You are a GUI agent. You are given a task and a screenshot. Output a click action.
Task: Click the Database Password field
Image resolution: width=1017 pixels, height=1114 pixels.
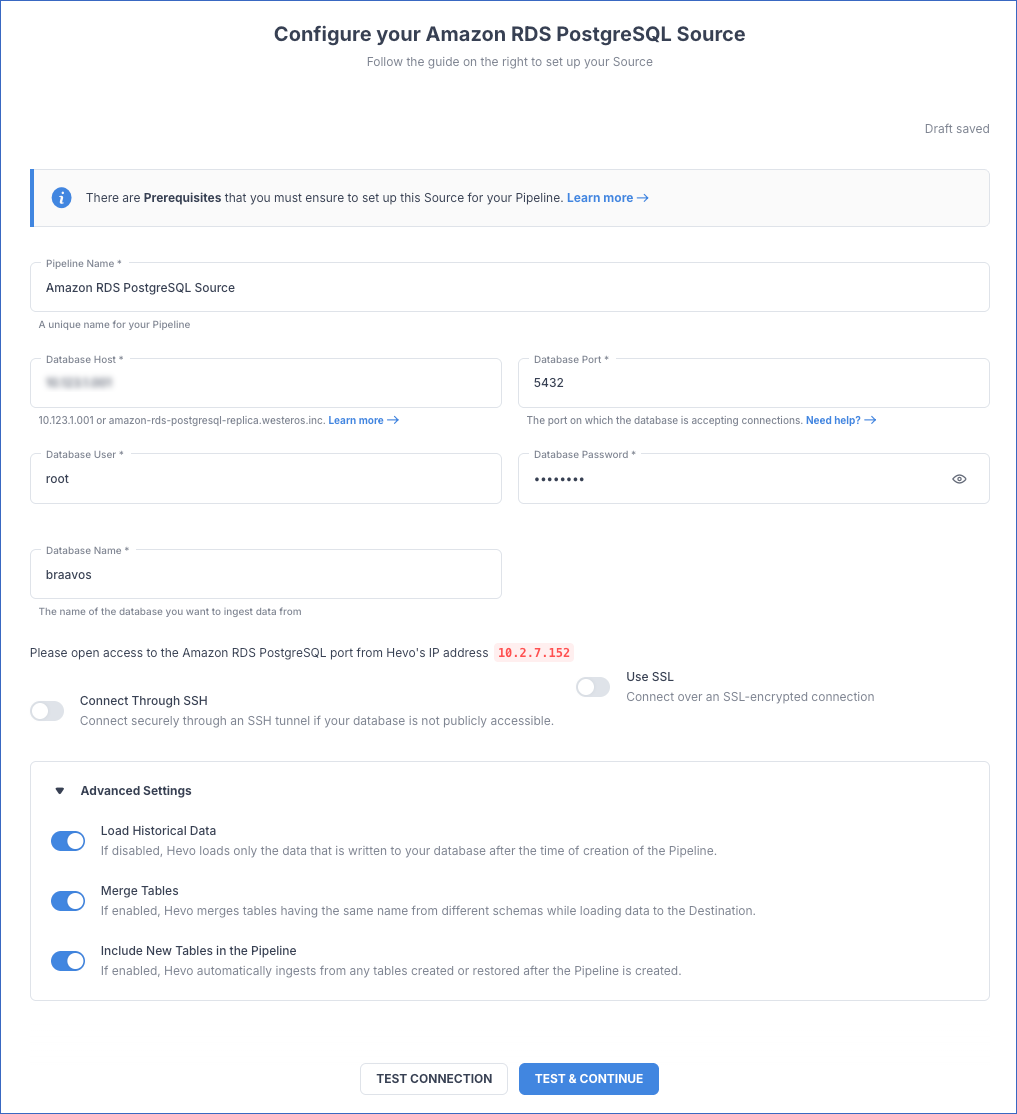point(754,479)
